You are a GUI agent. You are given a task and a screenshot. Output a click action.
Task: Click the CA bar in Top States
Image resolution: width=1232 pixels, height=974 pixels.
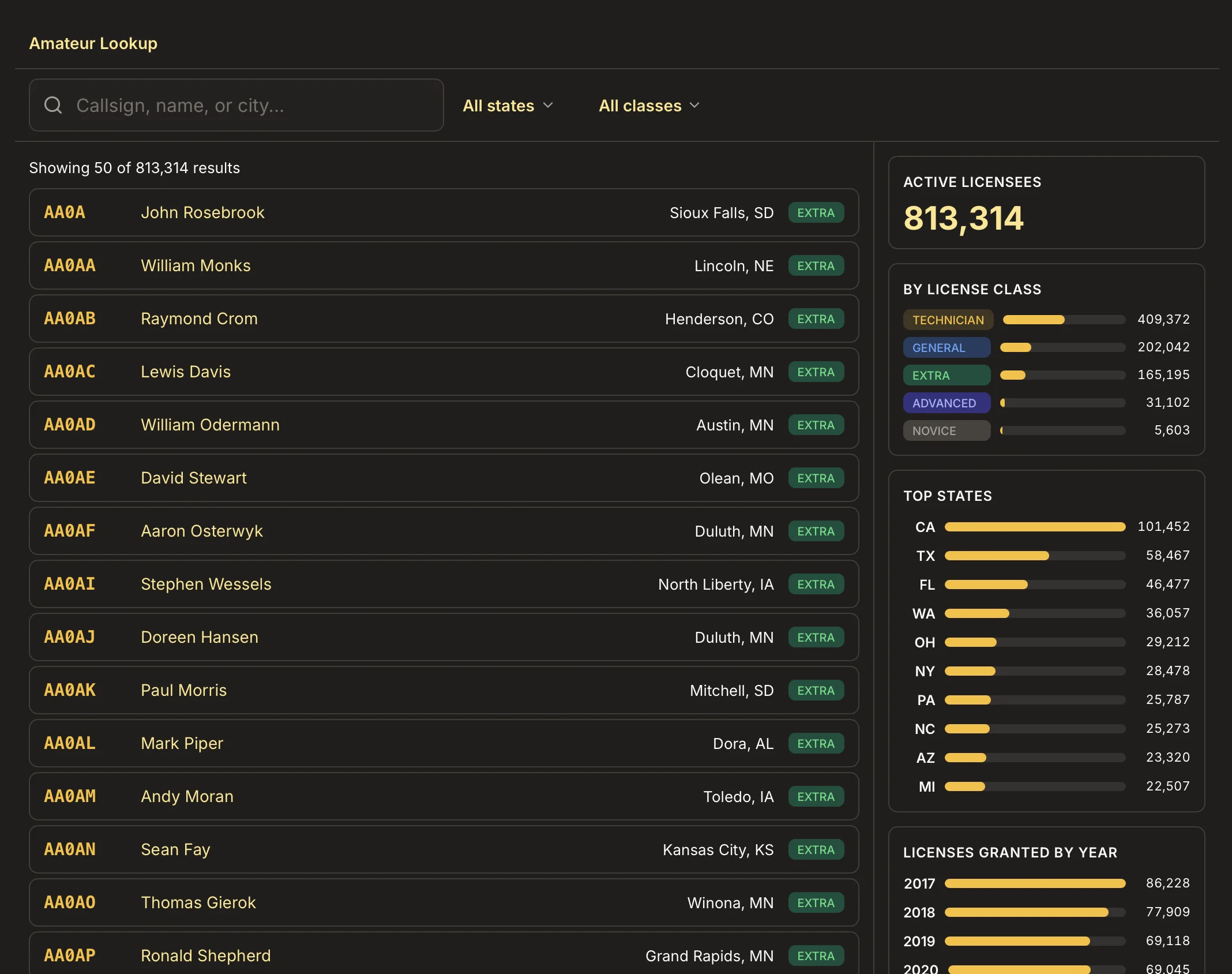coord(1035,527)
